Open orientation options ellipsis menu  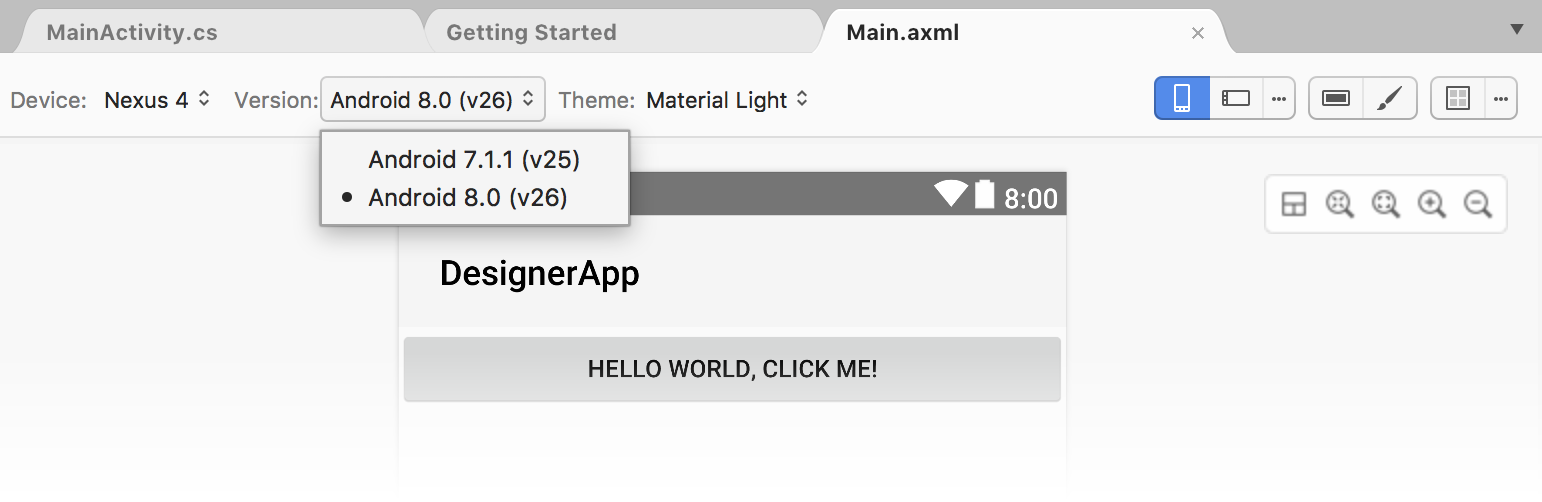point(1279,98)
